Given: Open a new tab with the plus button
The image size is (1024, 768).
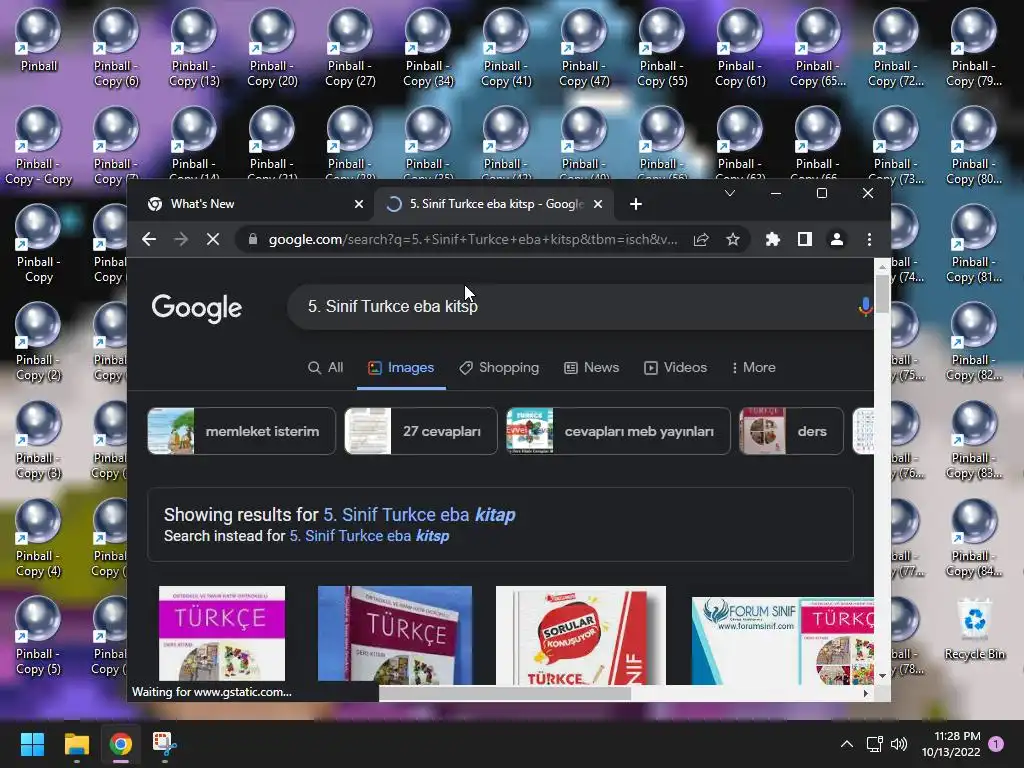Looking at the screenshot, I should point(635,204).
